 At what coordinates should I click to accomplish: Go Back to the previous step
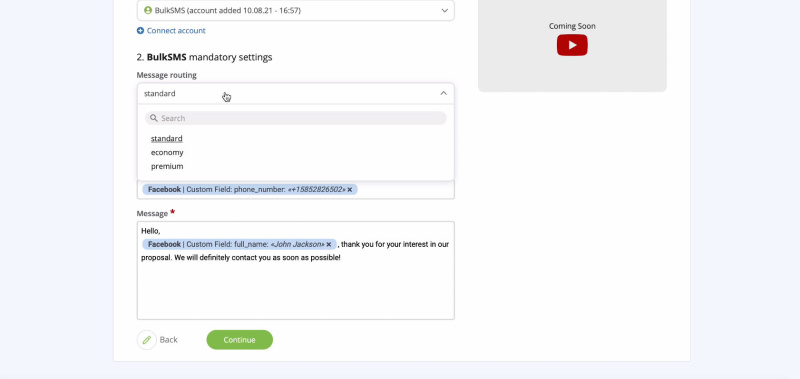168,340
